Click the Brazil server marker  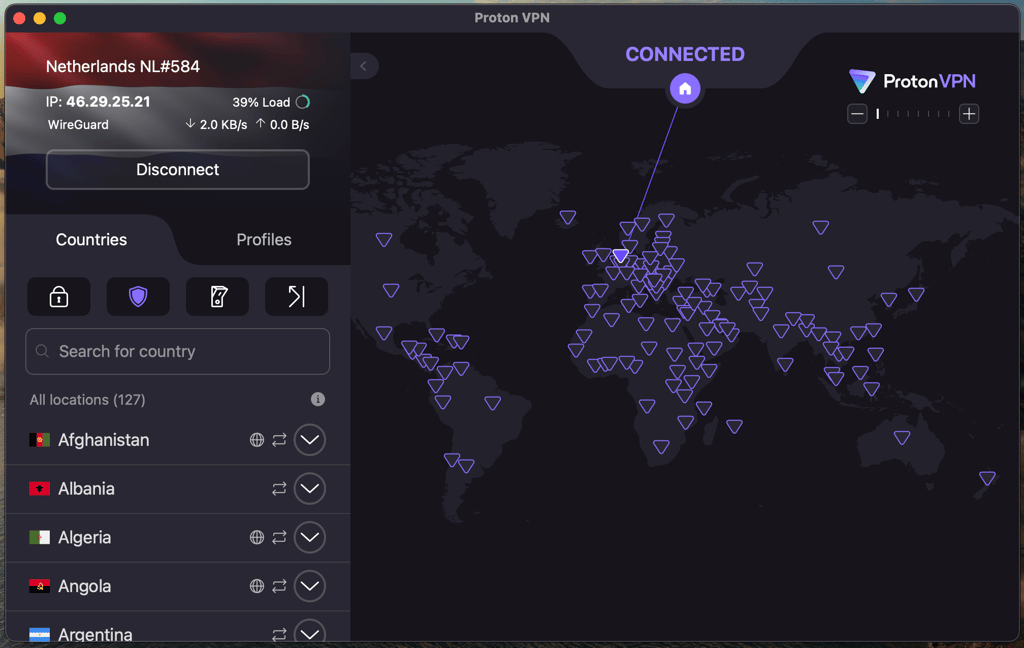click(x=492, y=403)
